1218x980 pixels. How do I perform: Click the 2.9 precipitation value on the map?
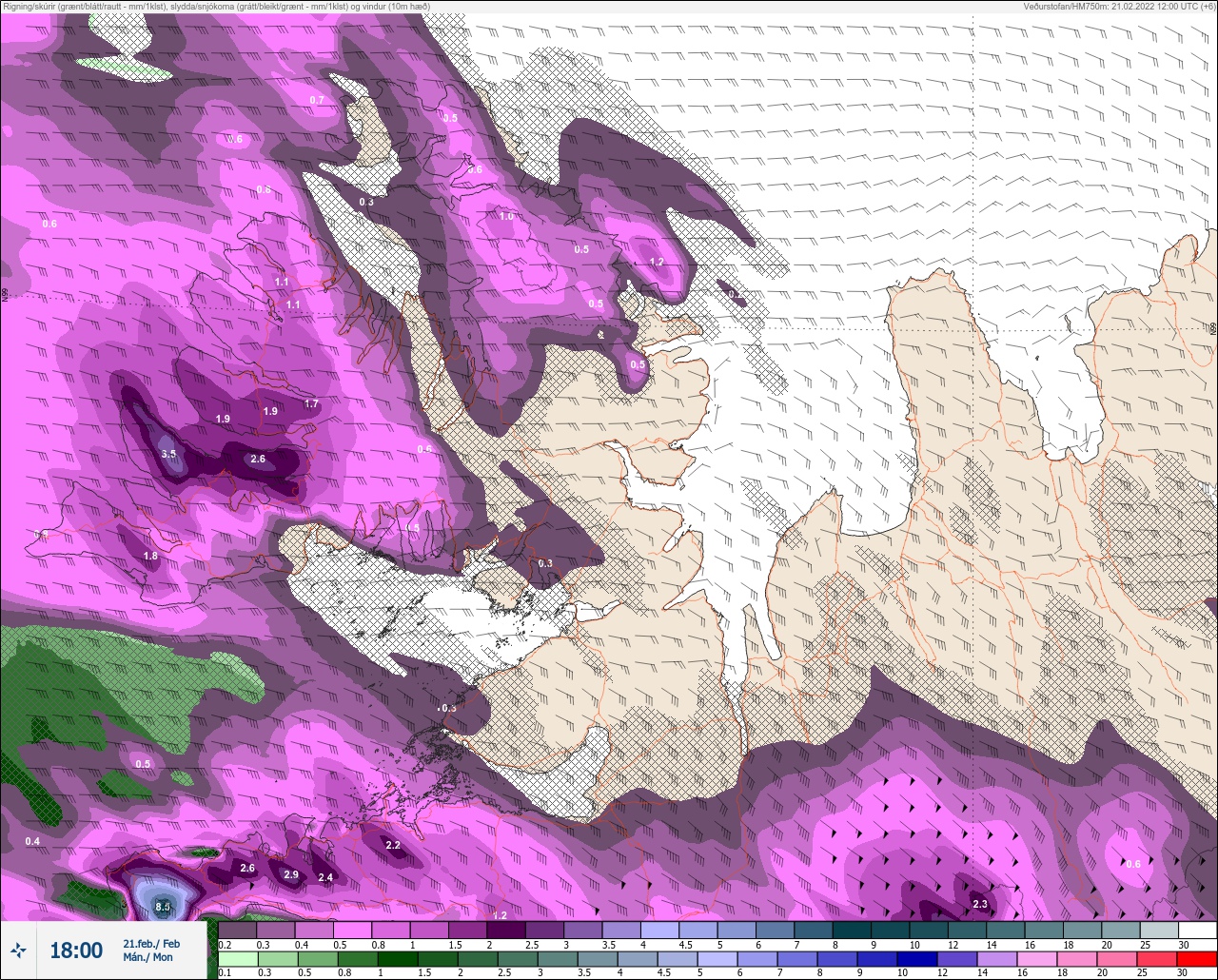point(291,874)
